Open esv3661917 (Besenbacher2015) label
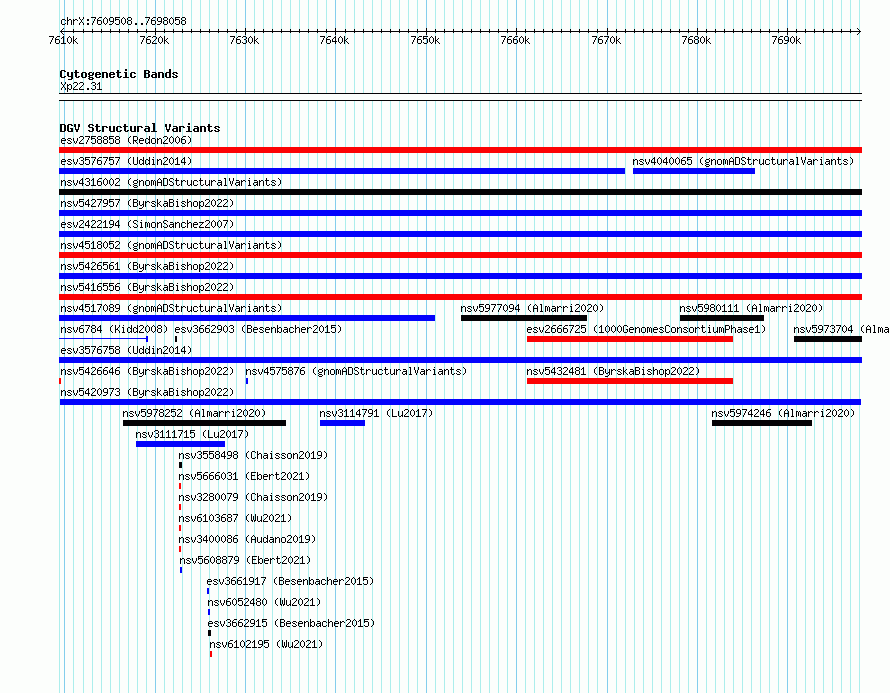This screenshot has height=693, width=890. [x=290, y=581]
